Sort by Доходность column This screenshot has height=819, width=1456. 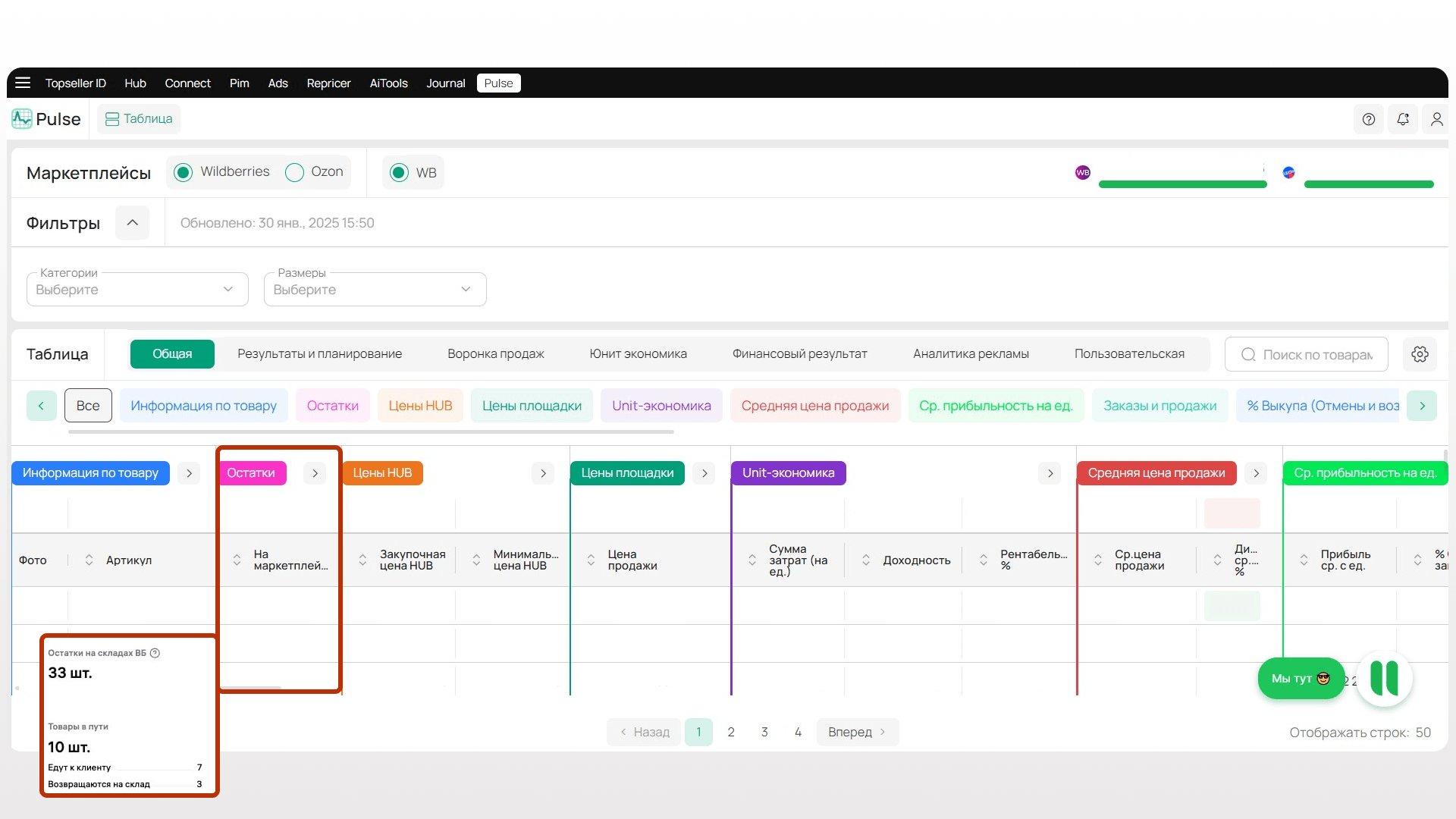pos(866,560)
